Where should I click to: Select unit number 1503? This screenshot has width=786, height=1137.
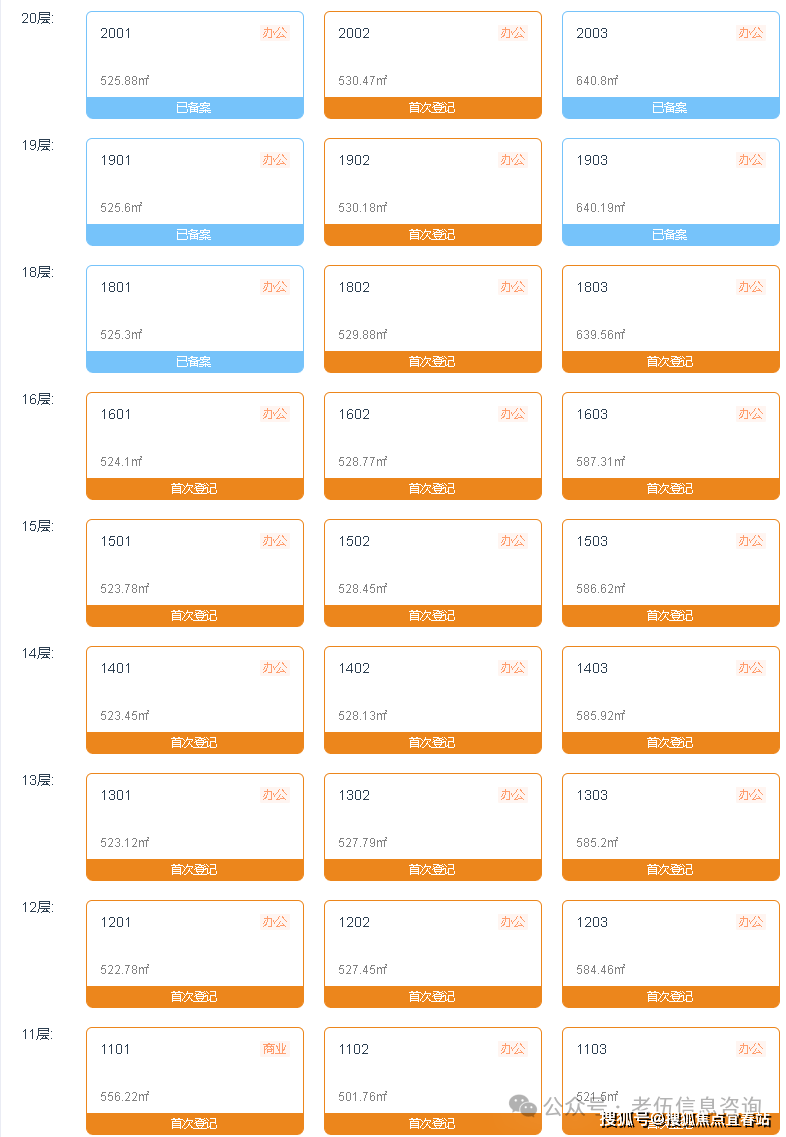[592, 541]
